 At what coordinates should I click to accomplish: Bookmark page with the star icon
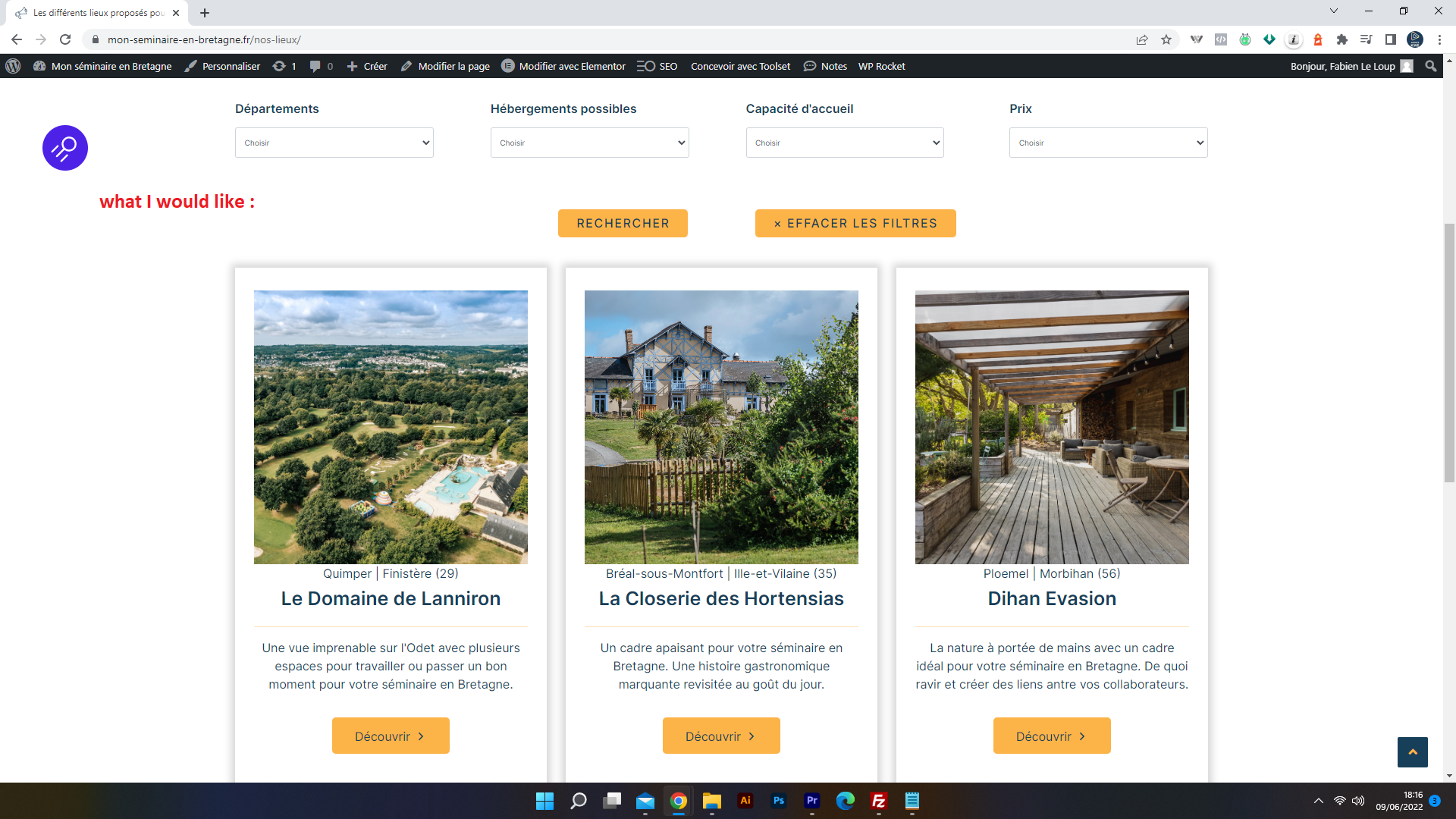point(1166,39)
